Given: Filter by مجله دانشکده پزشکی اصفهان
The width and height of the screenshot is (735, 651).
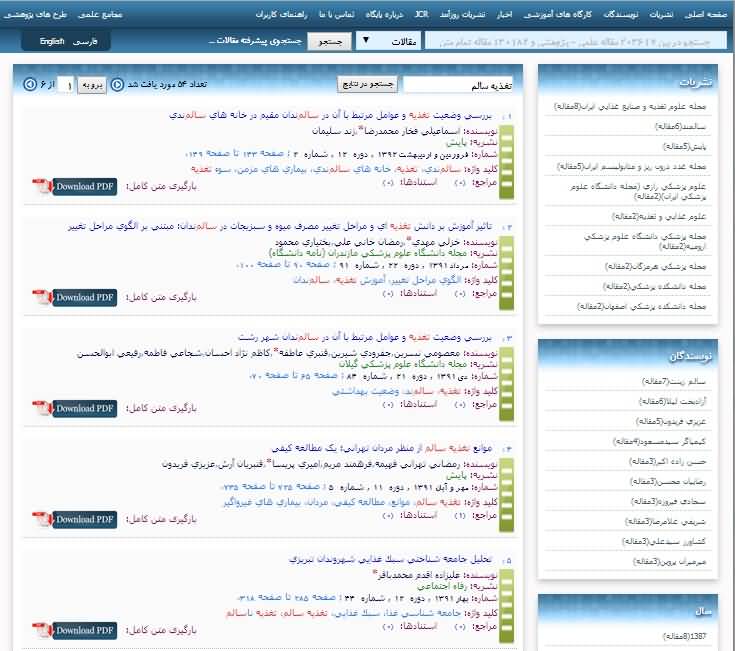Looking at the screenshot, I should click(x=641, y=307).
